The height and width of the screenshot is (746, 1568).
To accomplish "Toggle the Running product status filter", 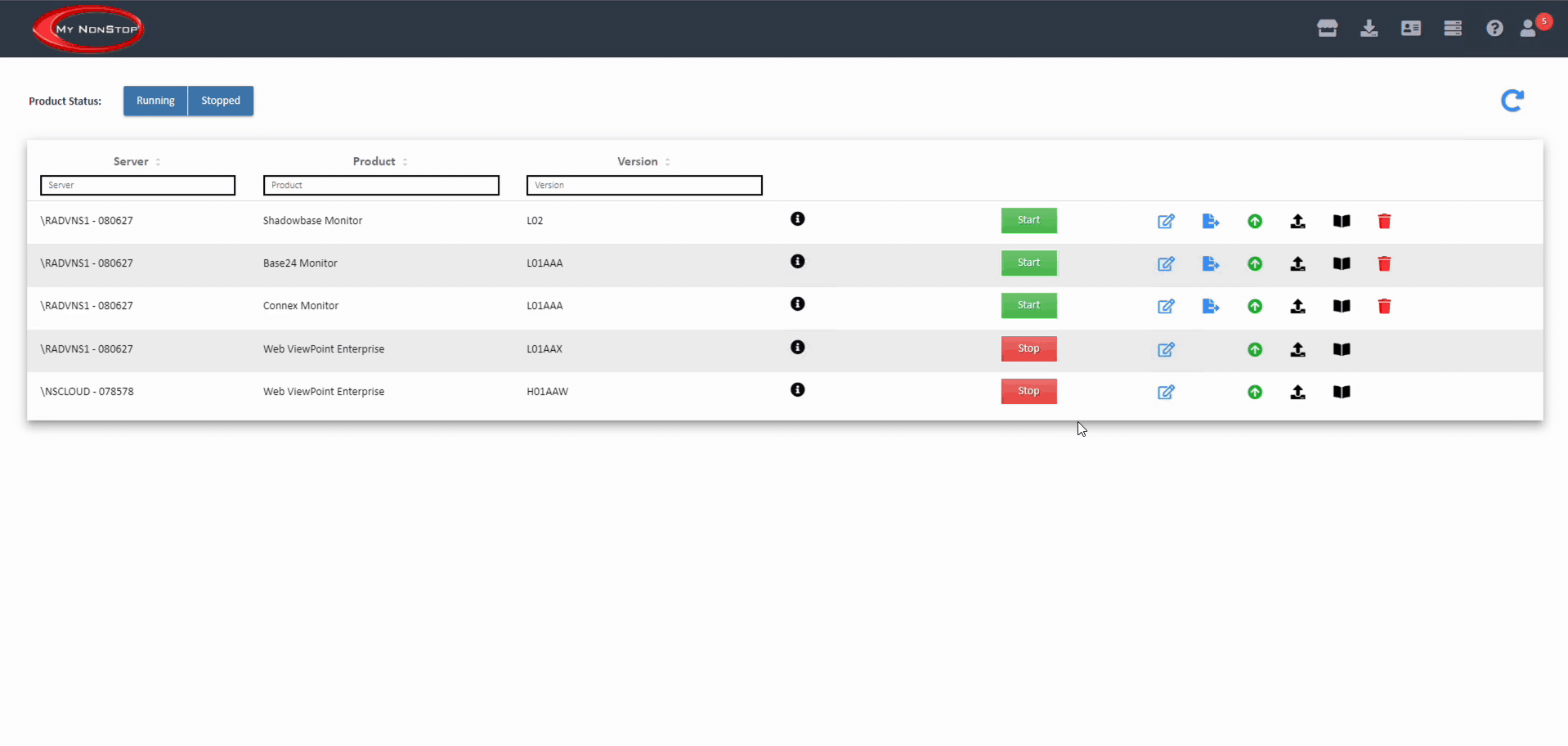I will click(155, 101).
